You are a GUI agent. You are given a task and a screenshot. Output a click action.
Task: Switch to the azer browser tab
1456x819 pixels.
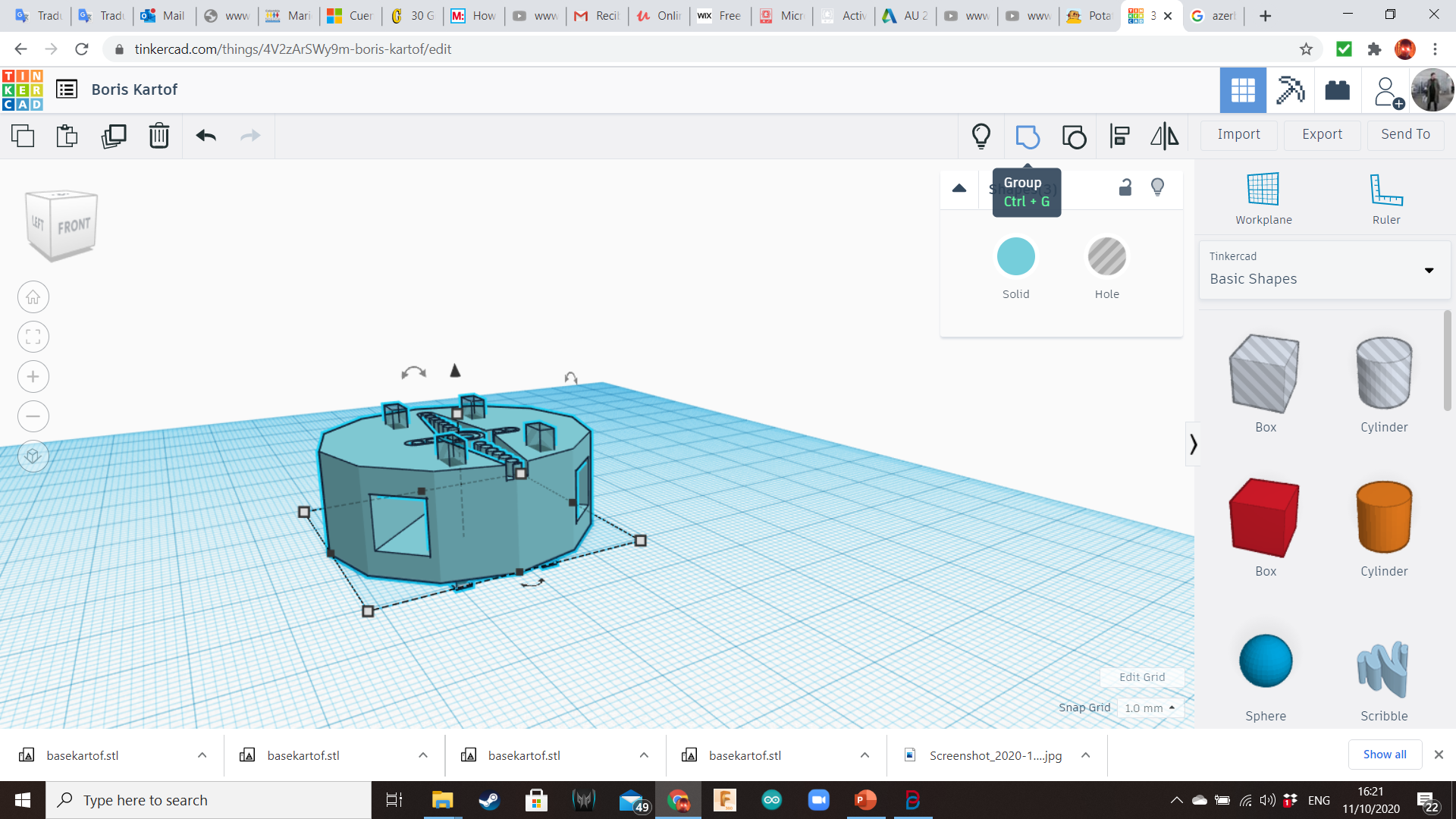pos(1213,16)
